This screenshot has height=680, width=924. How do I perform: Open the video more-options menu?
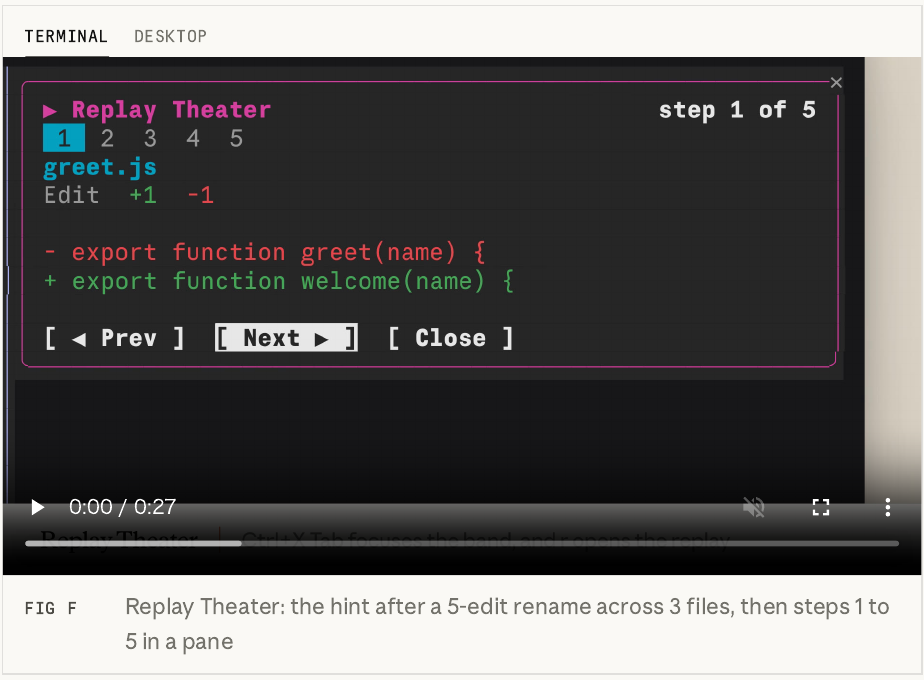pos(887,507)
